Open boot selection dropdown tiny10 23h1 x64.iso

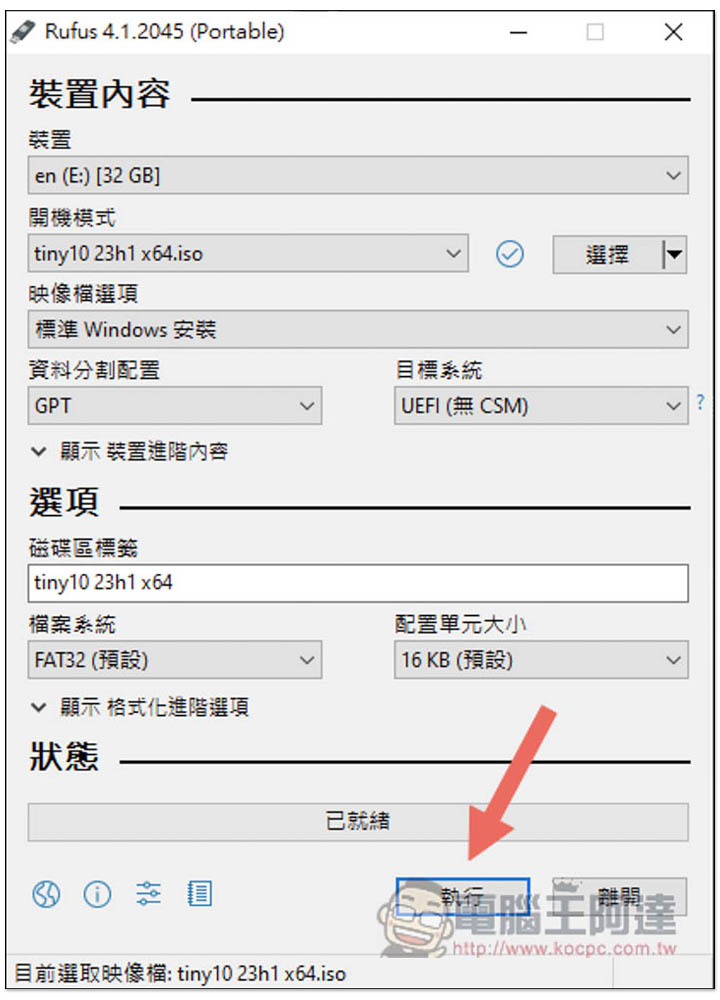248,253
